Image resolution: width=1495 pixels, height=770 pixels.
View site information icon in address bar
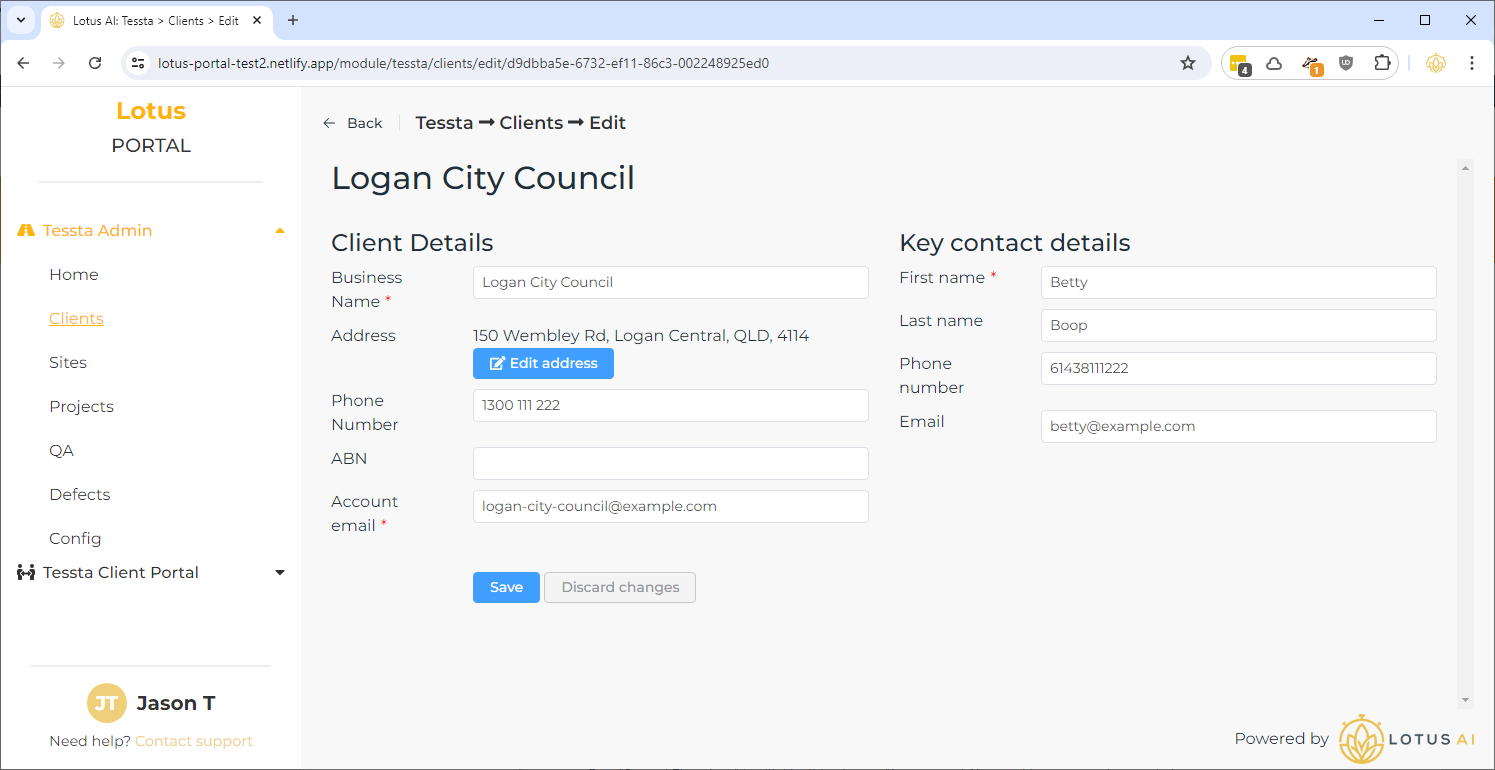[x=139, y=63]
